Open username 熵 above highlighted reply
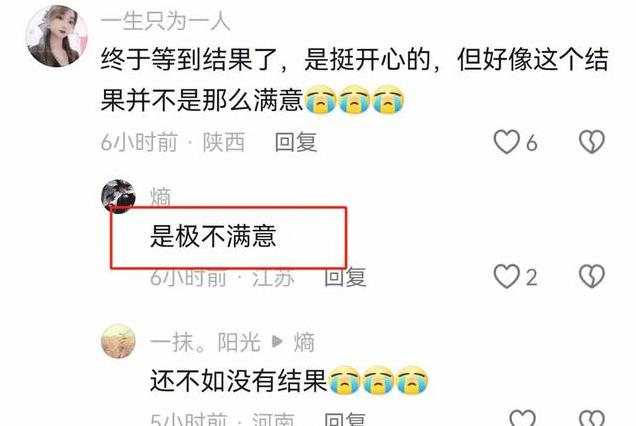This screenshot has height=426, width=636. pos(161,197)
